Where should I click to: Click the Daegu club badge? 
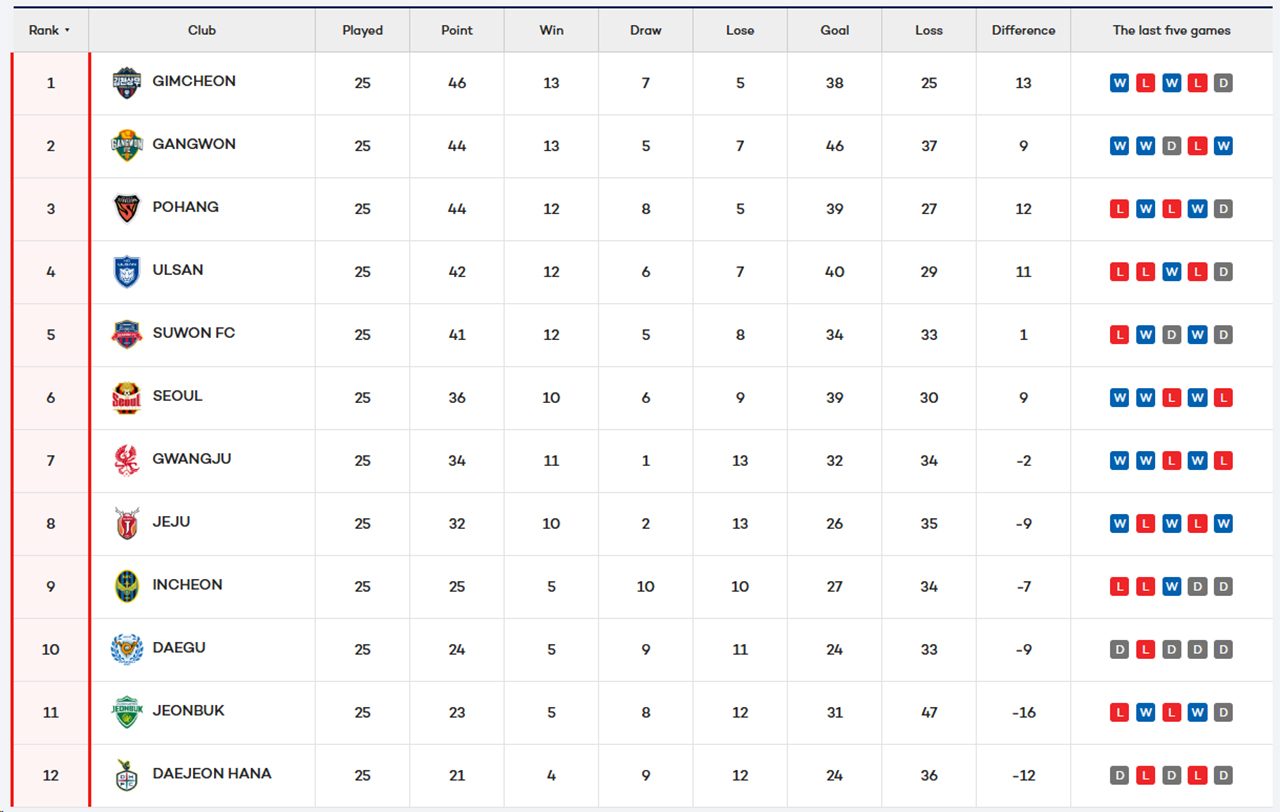tap(127, 650)
